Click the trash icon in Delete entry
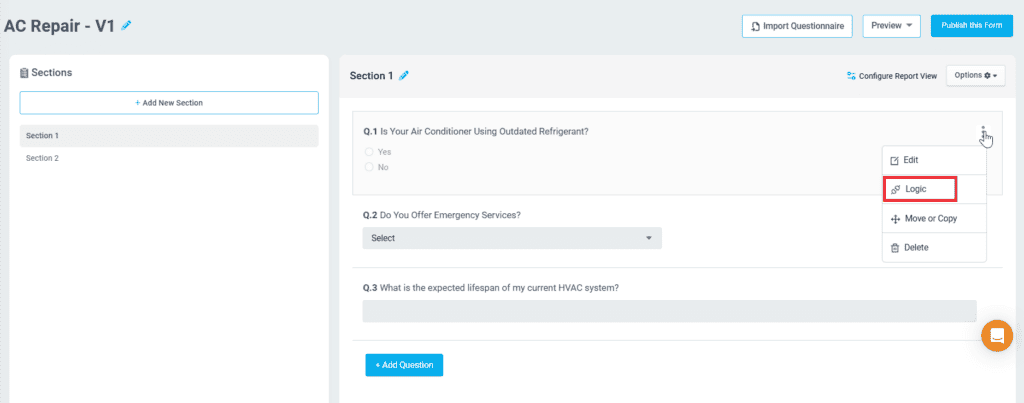The image size is (1024, 403). coord(895,247)
